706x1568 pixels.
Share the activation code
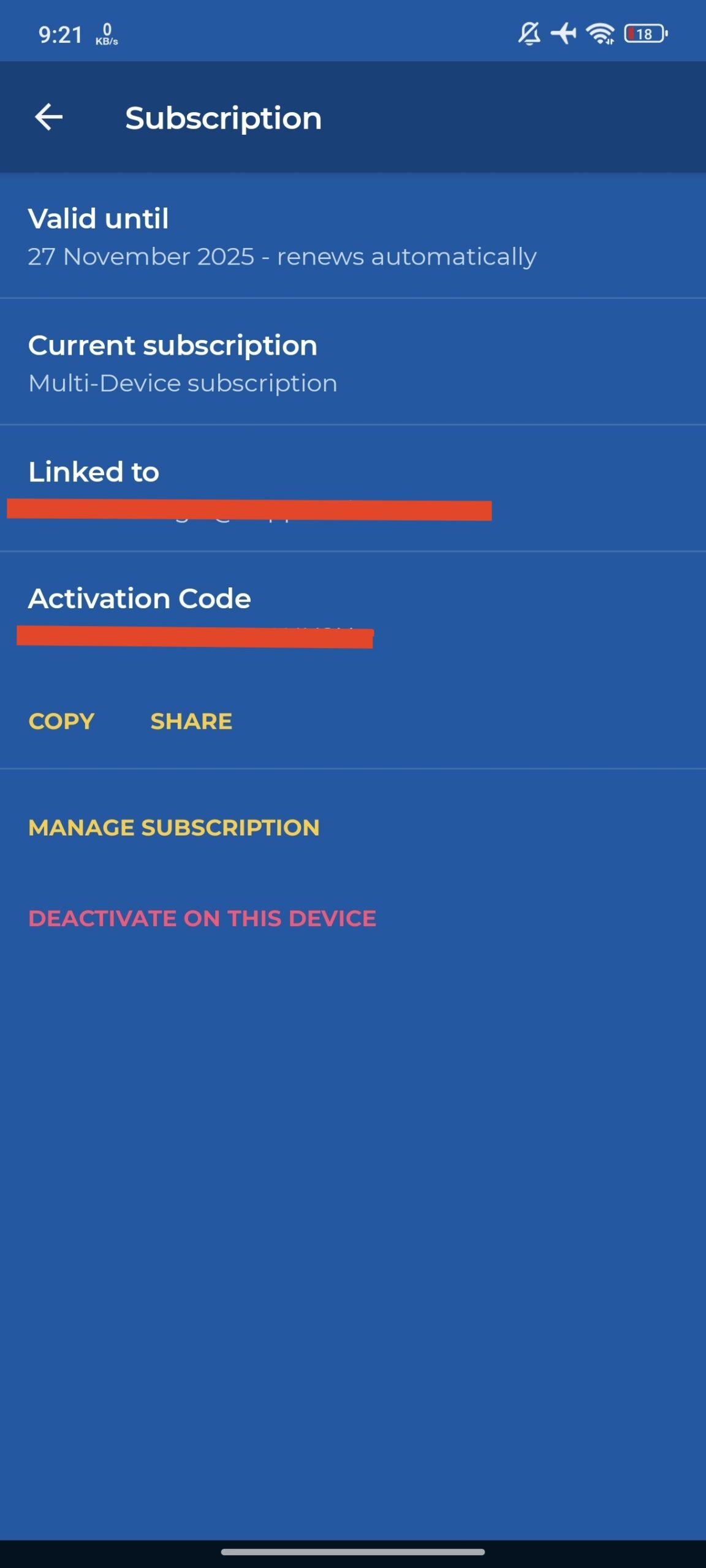tap(191, 722)
